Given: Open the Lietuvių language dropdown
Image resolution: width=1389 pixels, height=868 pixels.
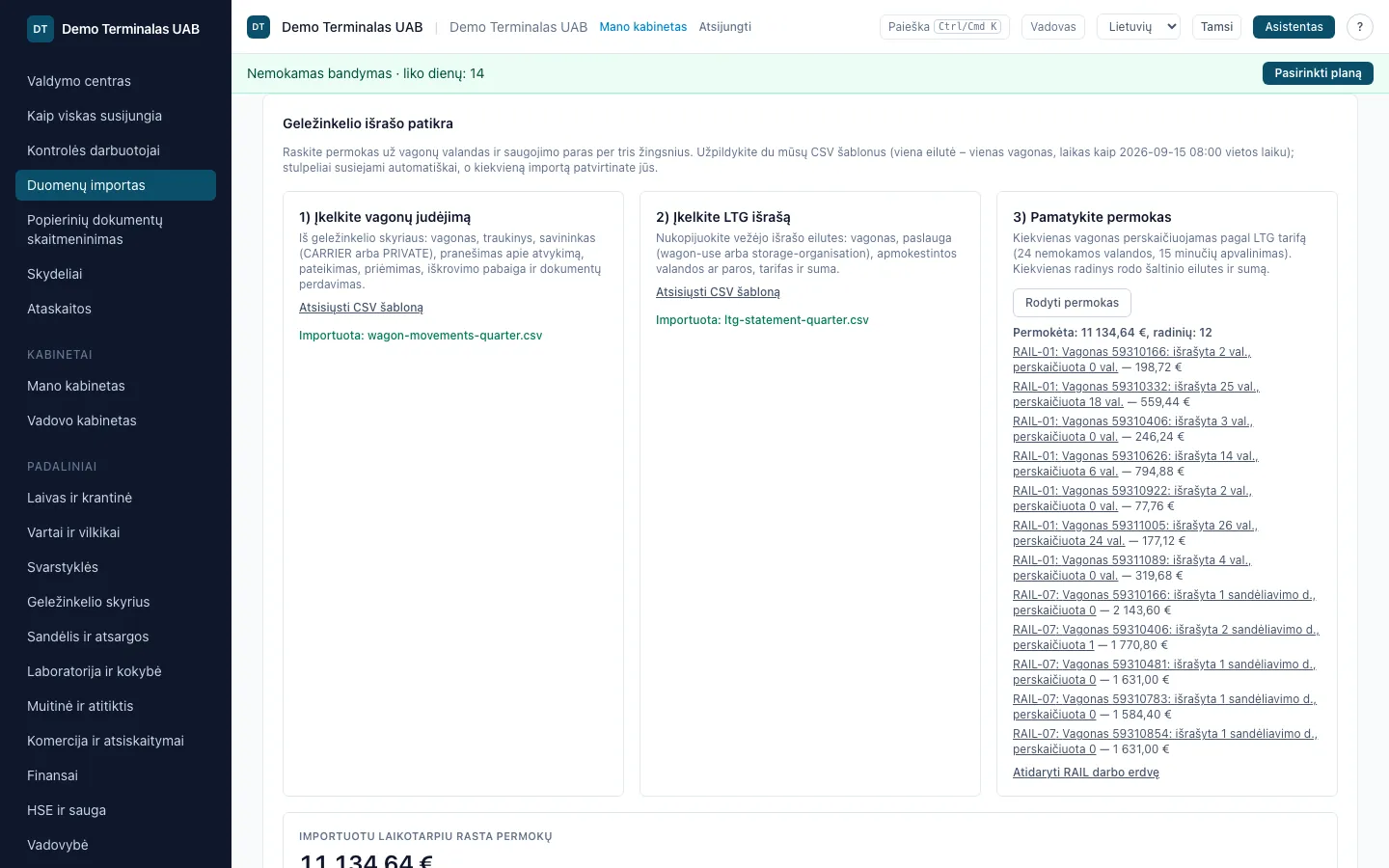Looking at the screenshot, I should tap(1139, 27).
